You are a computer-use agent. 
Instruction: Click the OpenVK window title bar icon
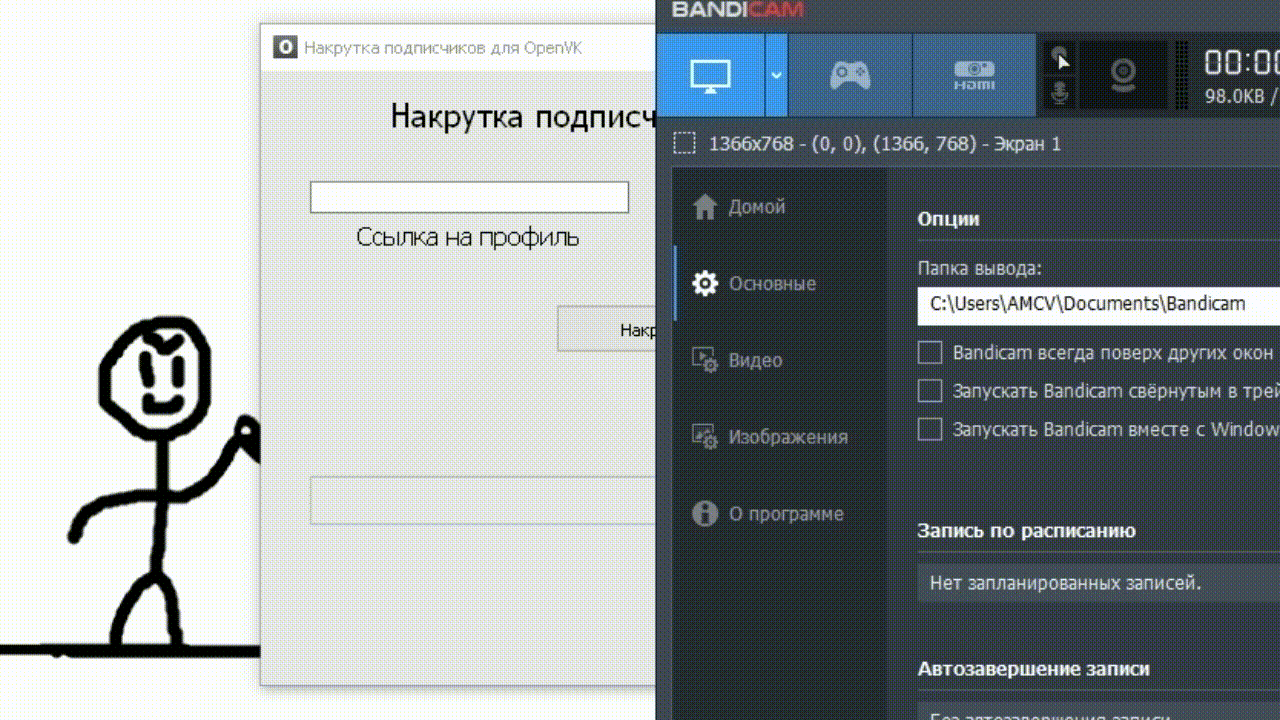click(x=285, y=47)
